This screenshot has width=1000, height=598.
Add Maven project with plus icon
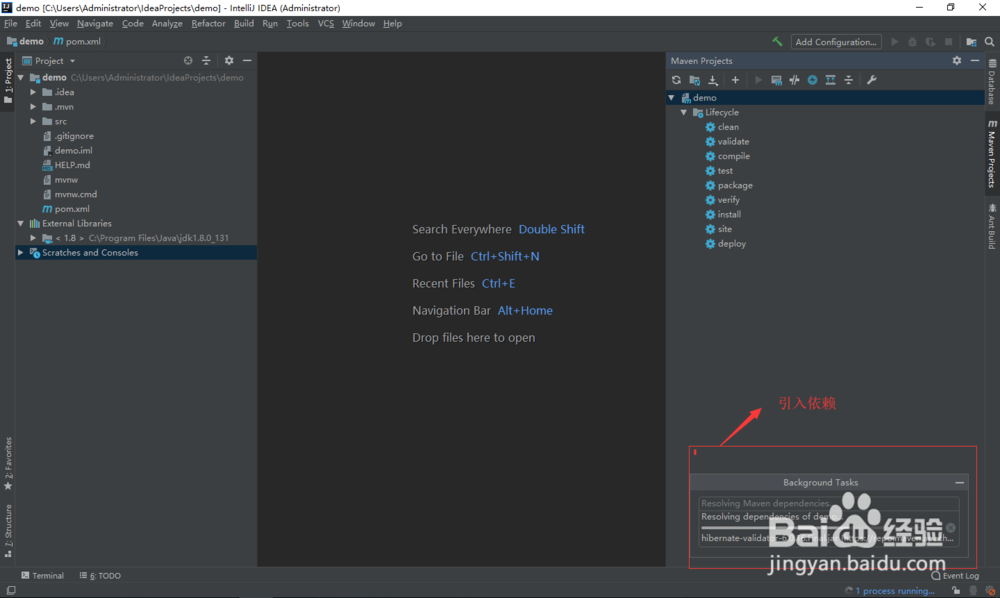point(735,80)
